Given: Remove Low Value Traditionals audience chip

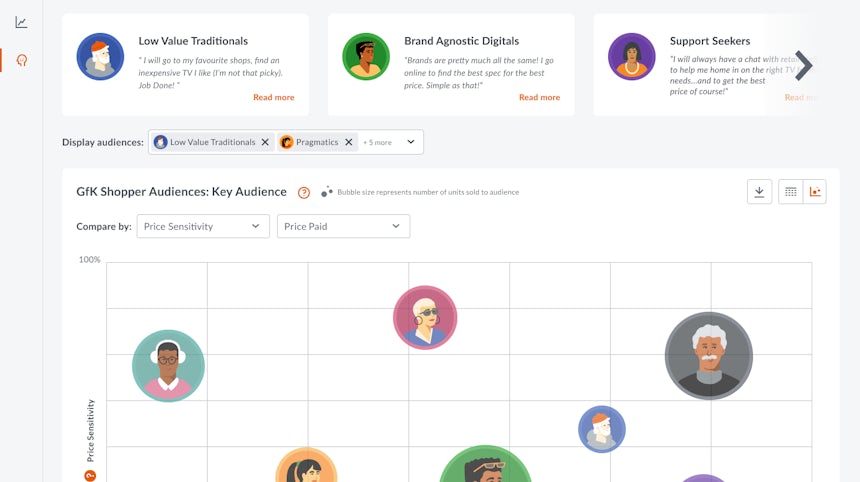Looking at the screenshot, I should (x=265, y=142).
